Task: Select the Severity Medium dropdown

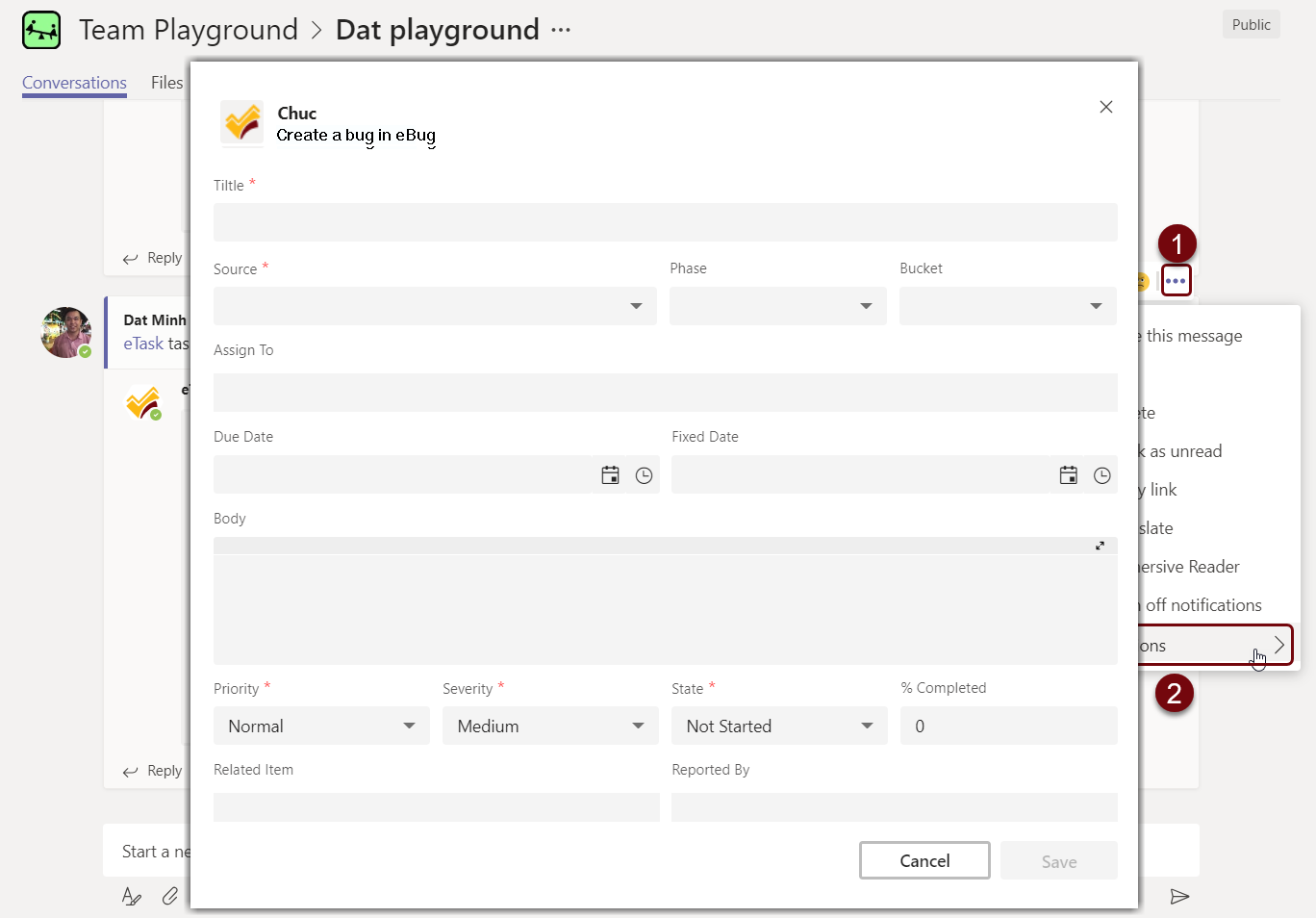Action: [x=549, y=726]
